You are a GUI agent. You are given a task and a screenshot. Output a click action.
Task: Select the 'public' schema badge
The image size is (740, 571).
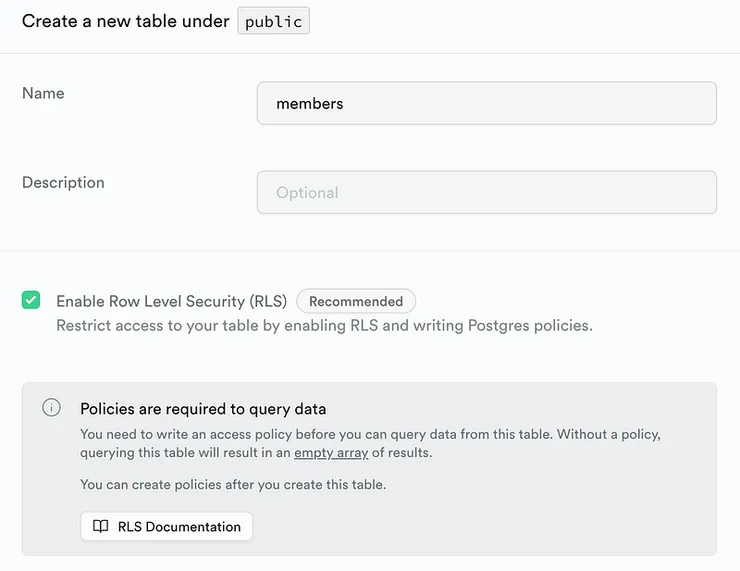[273, 21]
